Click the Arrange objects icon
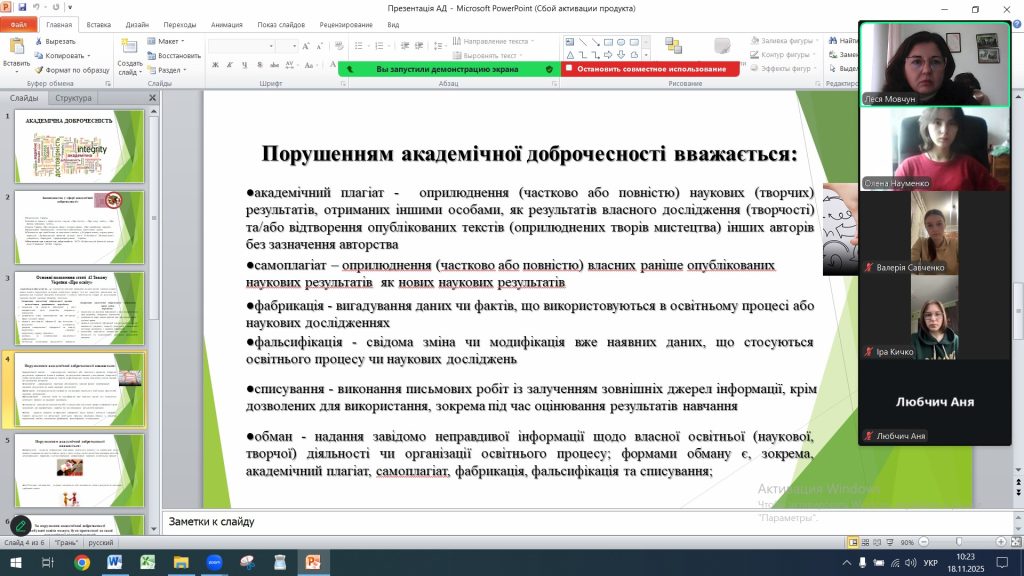This screenshot has height=576, width=1024. [x=673, y=45]
